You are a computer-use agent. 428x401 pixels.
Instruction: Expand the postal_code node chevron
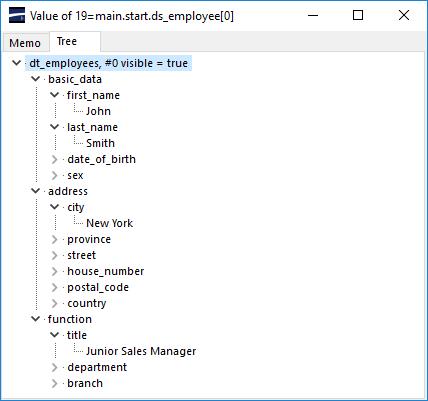tap(55, 287)
